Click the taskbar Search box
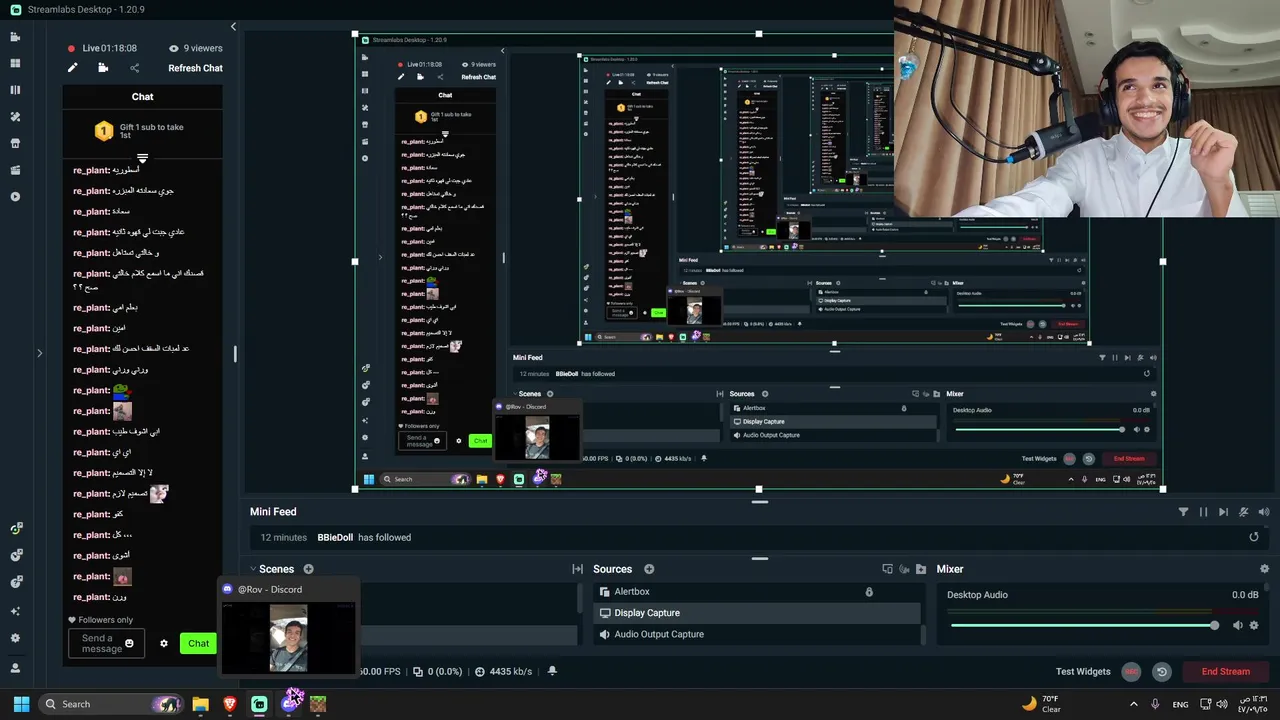1280x720 pixels. point(112,704)
